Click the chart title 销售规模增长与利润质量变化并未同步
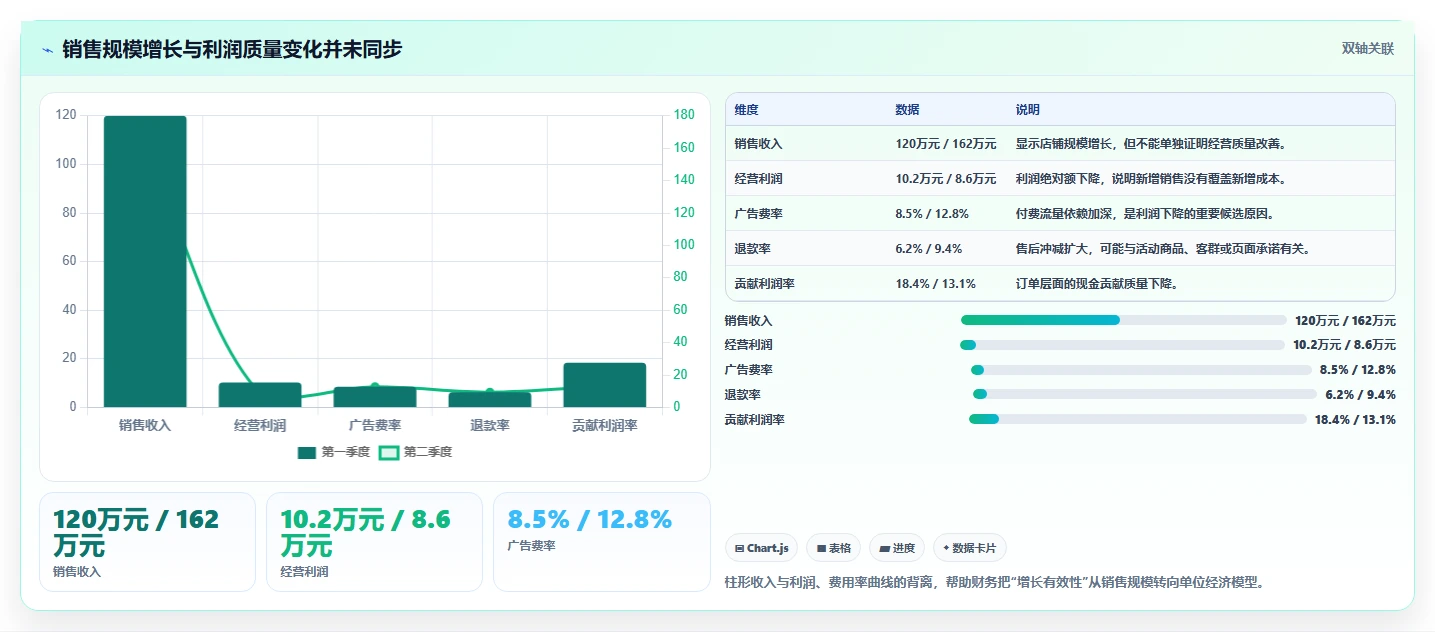 [x=232, y=49]
